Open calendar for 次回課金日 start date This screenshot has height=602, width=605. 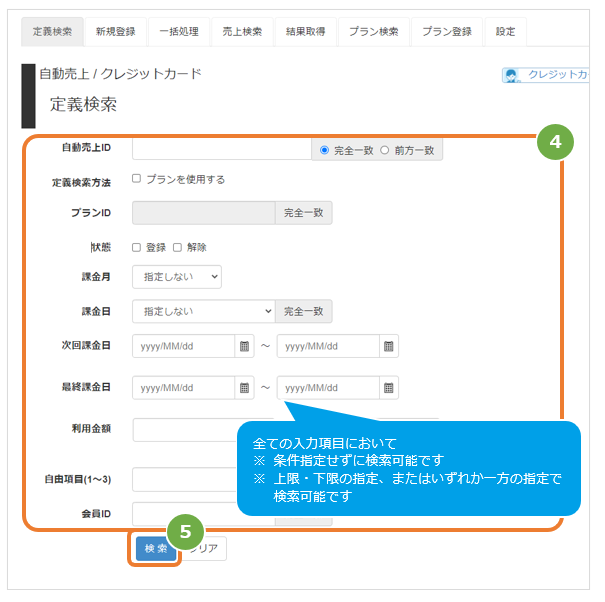(244, 346)
